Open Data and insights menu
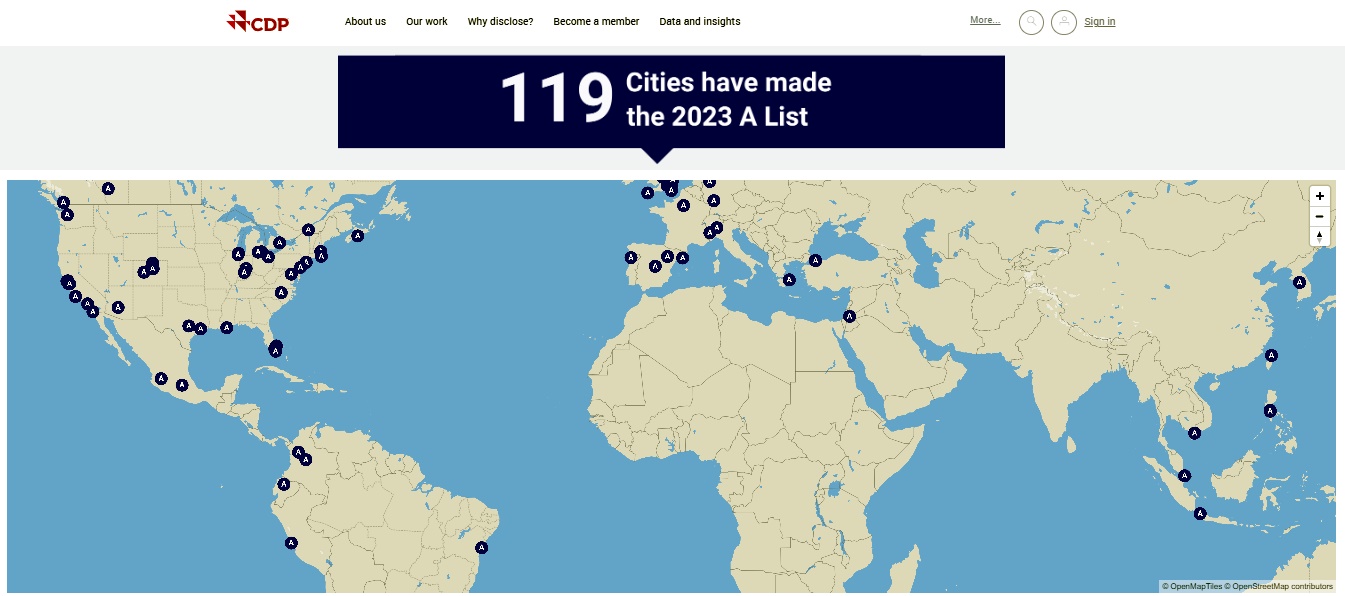Screen dimensions: 1345x596 pyautogui.click(x=700, y=21)
